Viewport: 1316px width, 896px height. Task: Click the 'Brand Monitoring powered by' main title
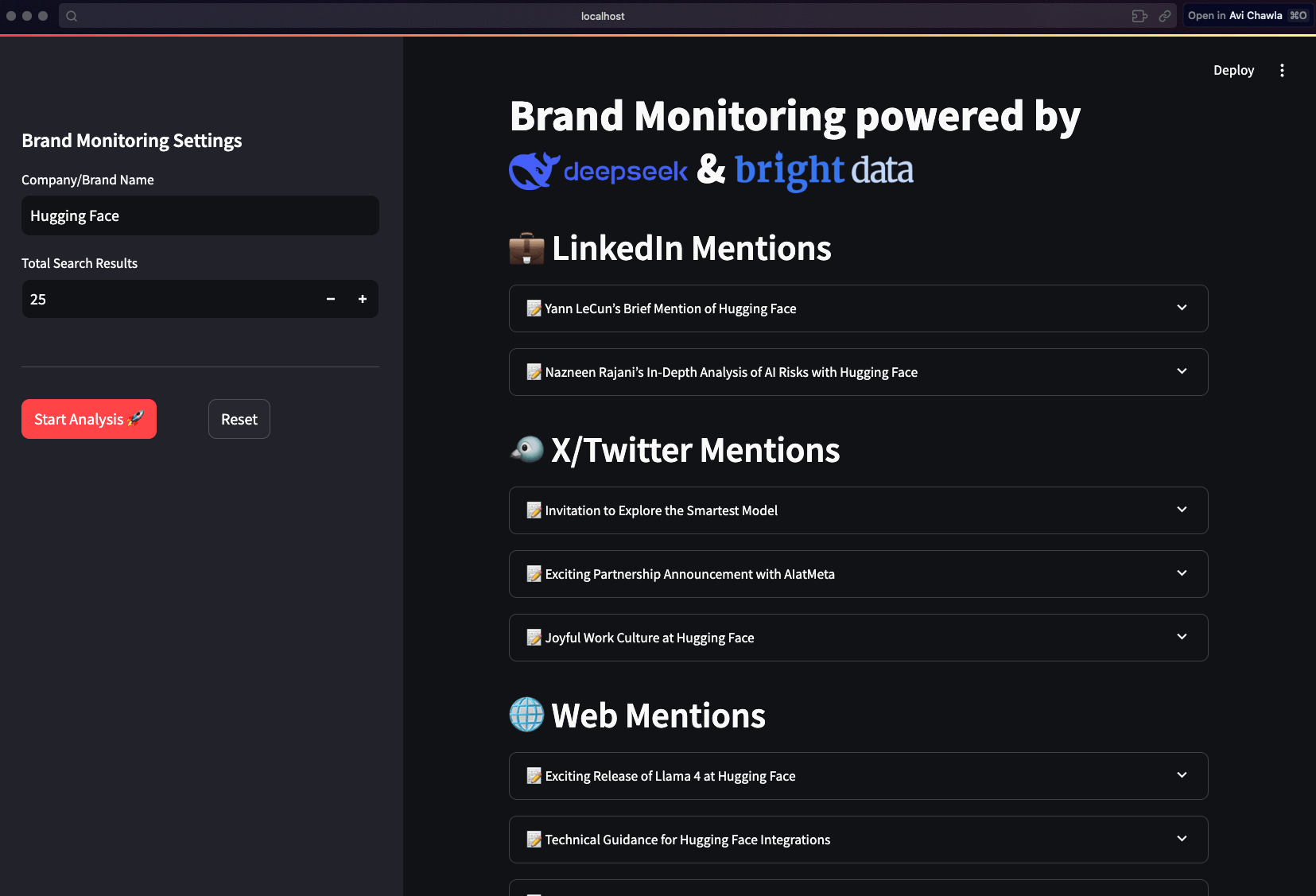pos(795,116)
